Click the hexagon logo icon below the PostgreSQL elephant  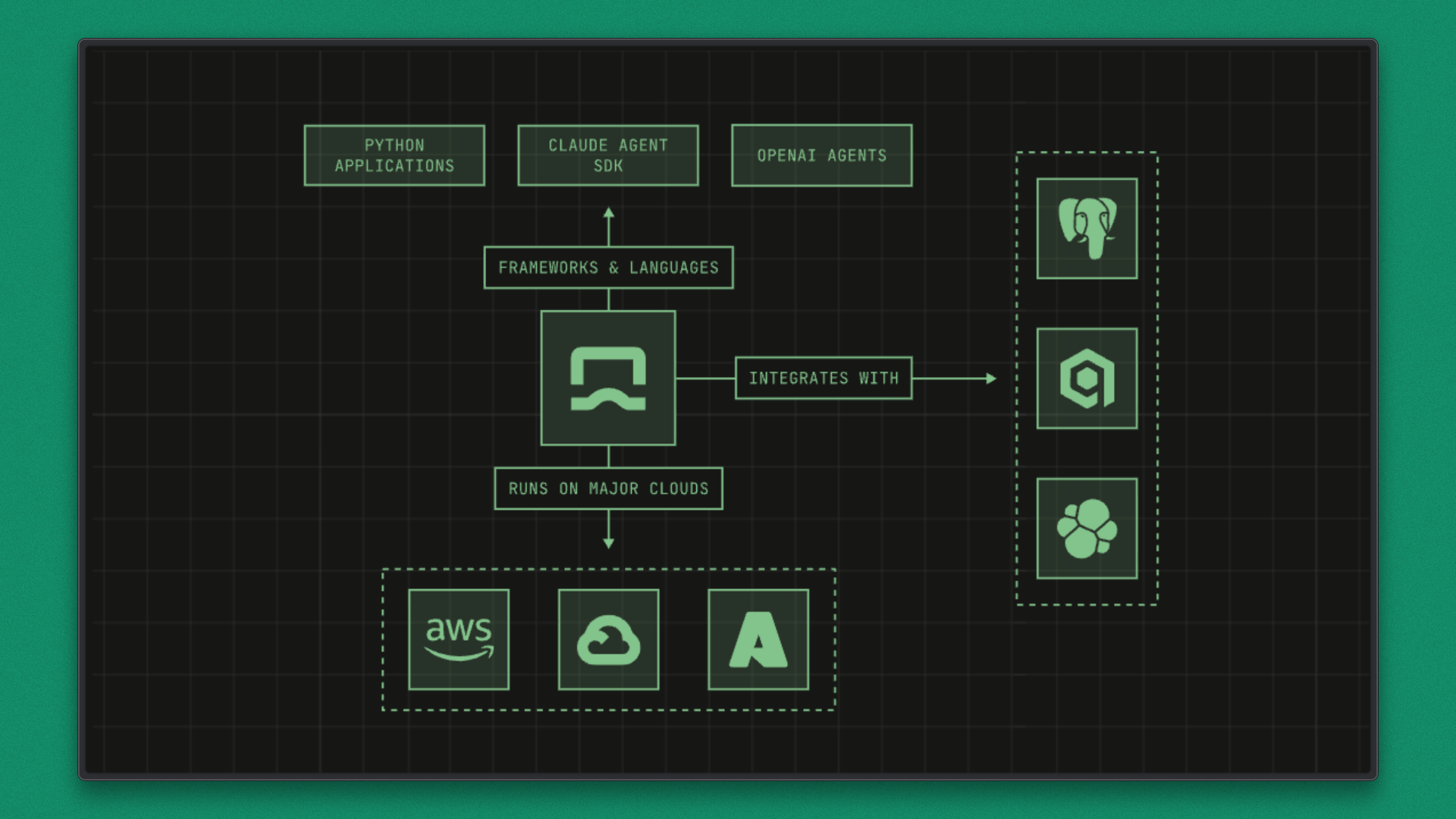(x=1087, y=378)
